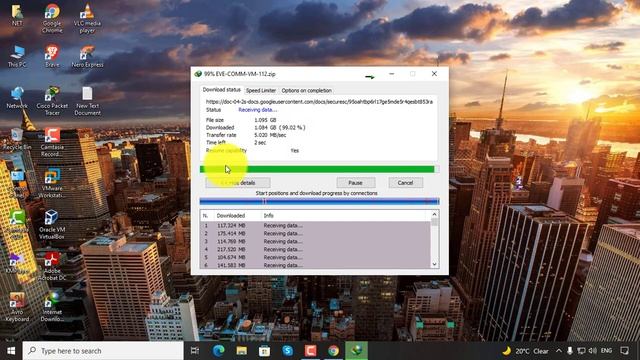Click the Receiving data... status text
The height and width of the screenshot is (360, 640).
pyautogui.click(x=258, y=110)
